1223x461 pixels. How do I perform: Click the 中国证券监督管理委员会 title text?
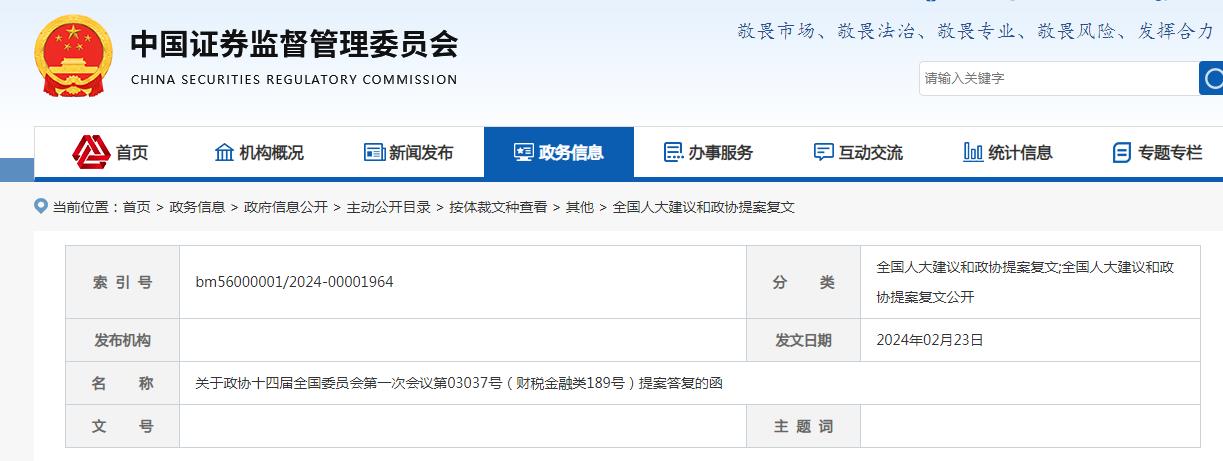point(294,43)
